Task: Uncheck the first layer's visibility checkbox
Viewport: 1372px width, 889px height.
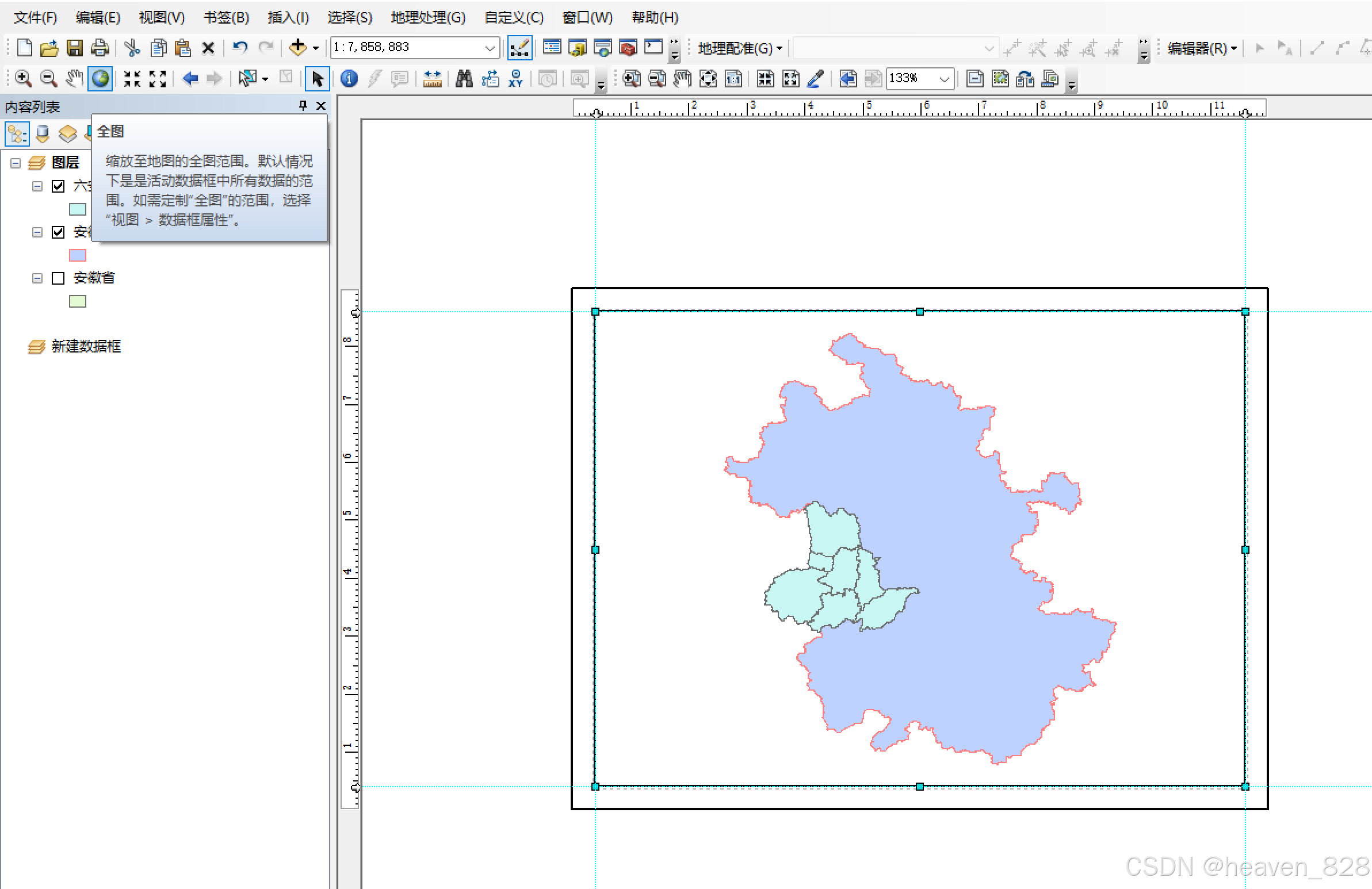Action: coord(58,186)
